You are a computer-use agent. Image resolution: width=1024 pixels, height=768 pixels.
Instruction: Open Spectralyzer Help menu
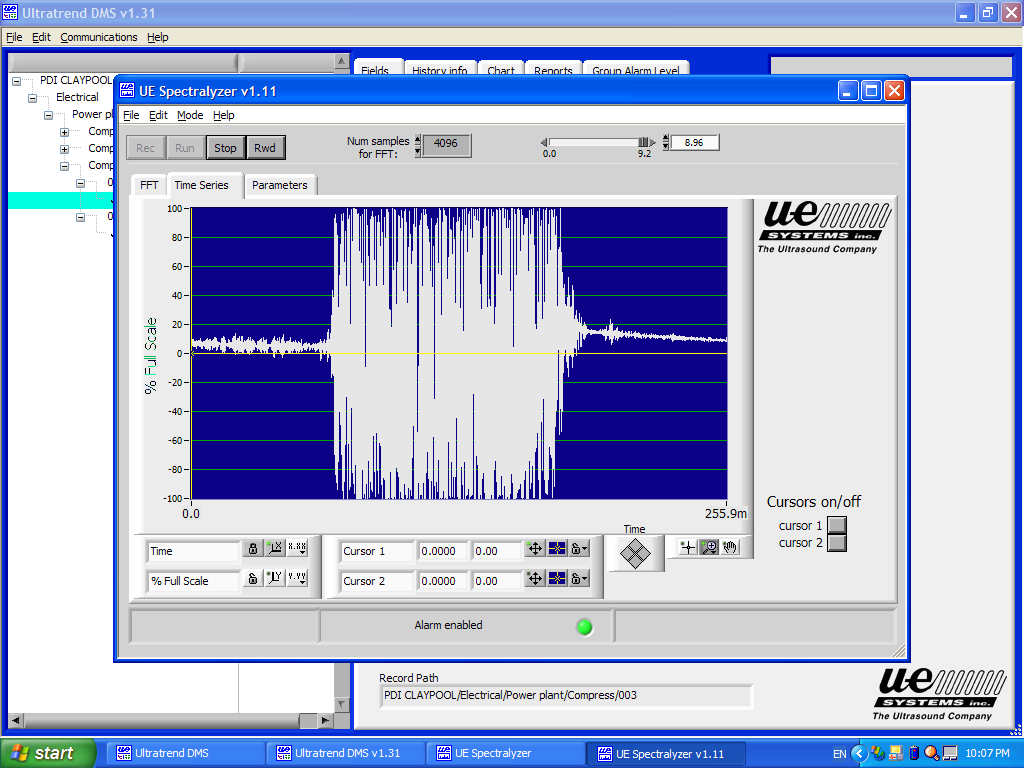pyautogui.click(x=223, y=115)
